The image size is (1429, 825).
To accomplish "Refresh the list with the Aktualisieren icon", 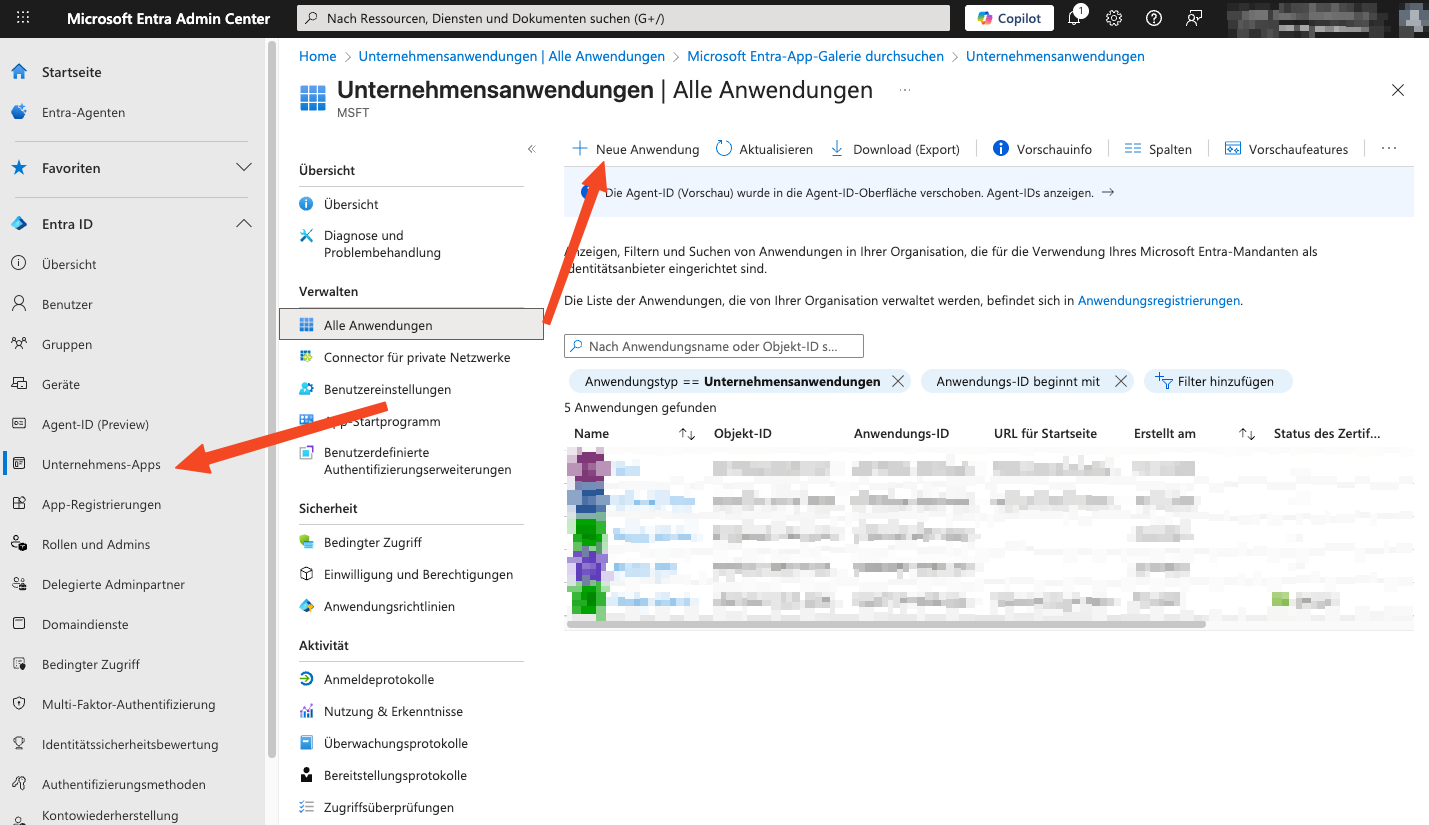I will (x=722, y=148).
